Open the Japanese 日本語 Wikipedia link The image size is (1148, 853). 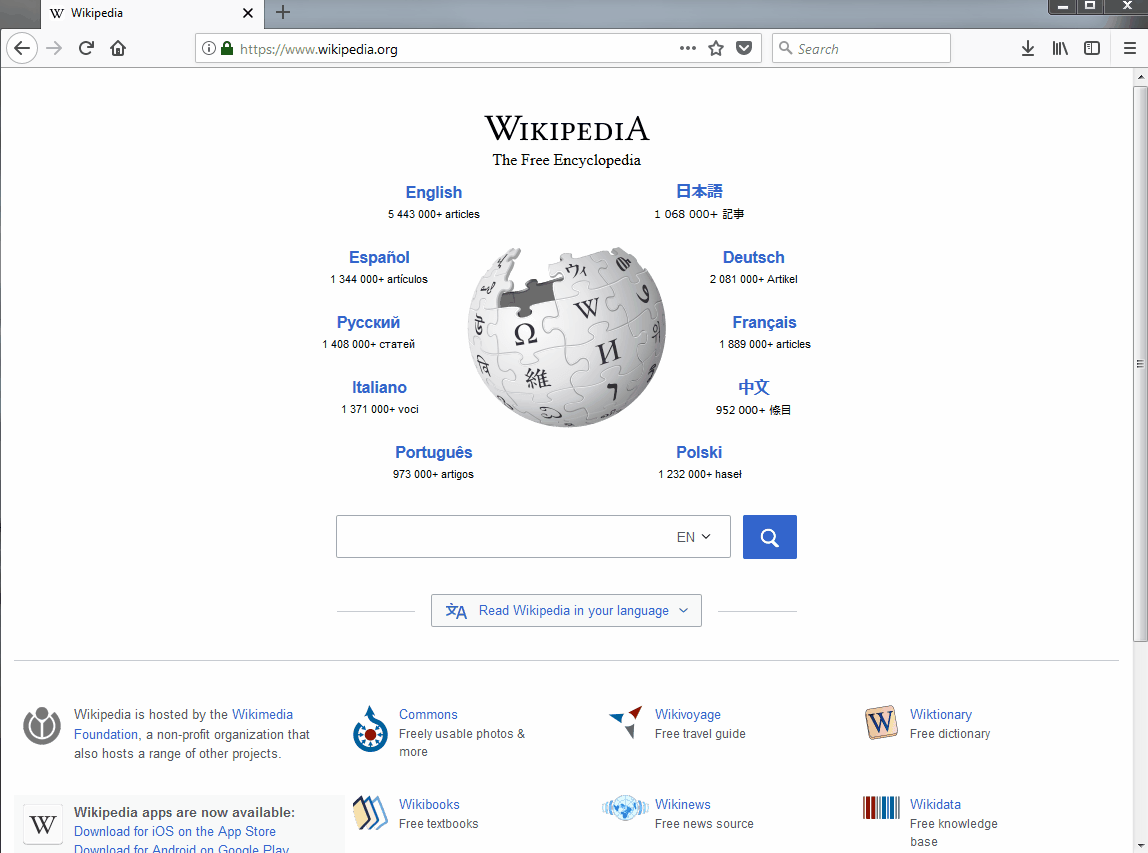pos(699,192)
